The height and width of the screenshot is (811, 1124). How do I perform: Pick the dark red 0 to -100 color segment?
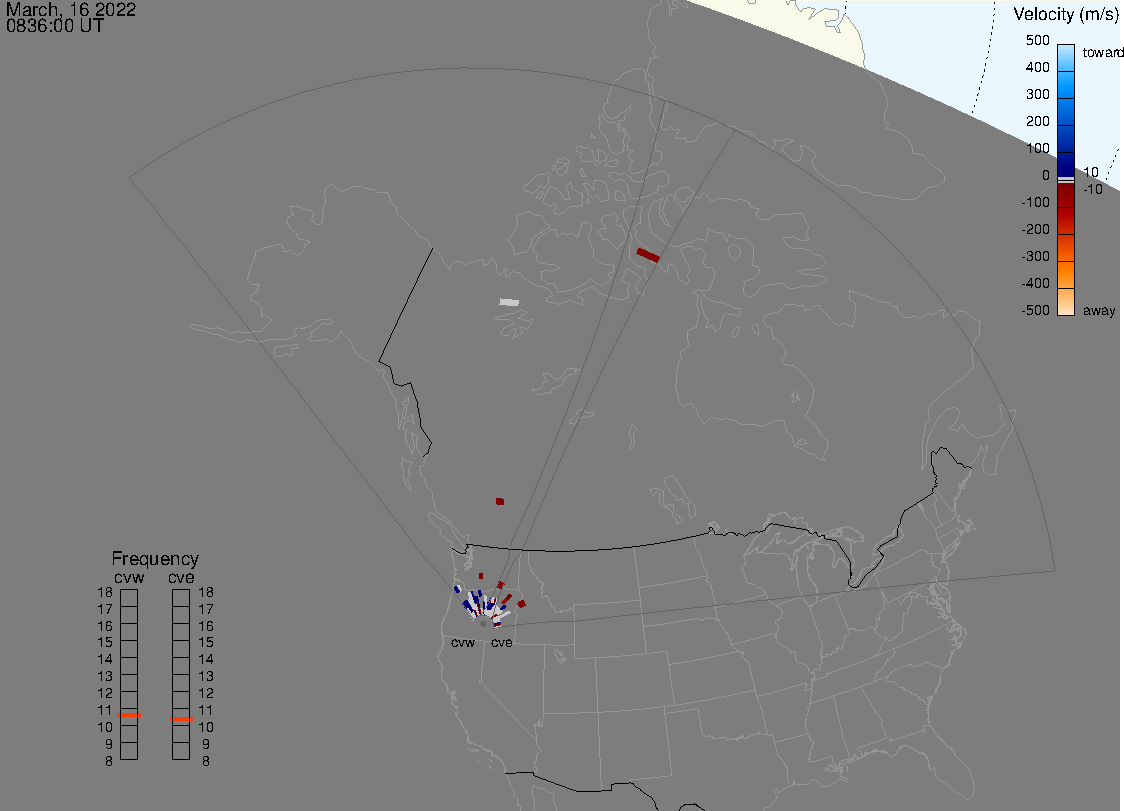(1066, 195)
